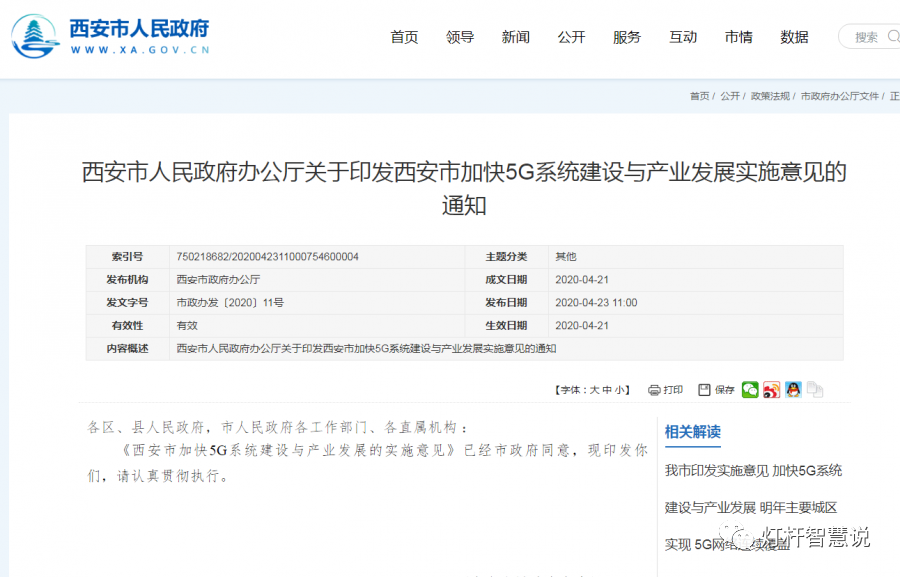The image size is (900, 577).
Task: Click the 打印 print icon
Action: (x=666, y=389)
